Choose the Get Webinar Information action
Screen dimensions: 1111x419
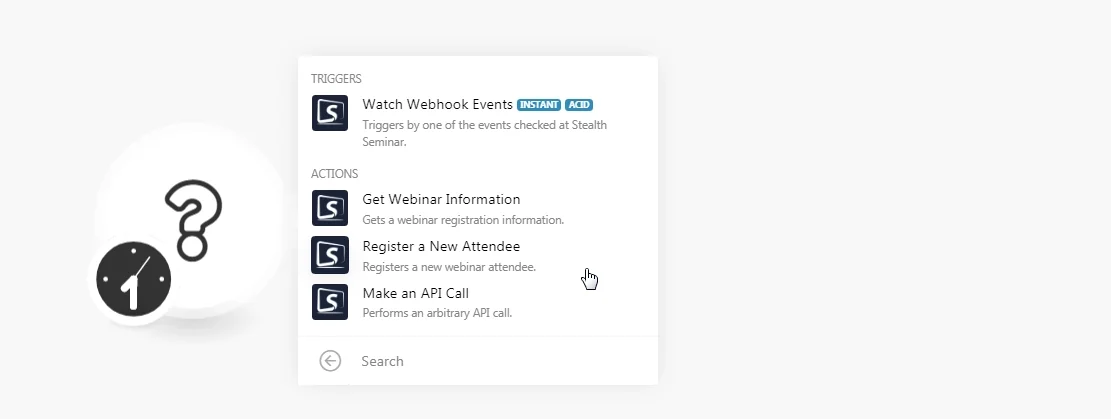[478, 208]
